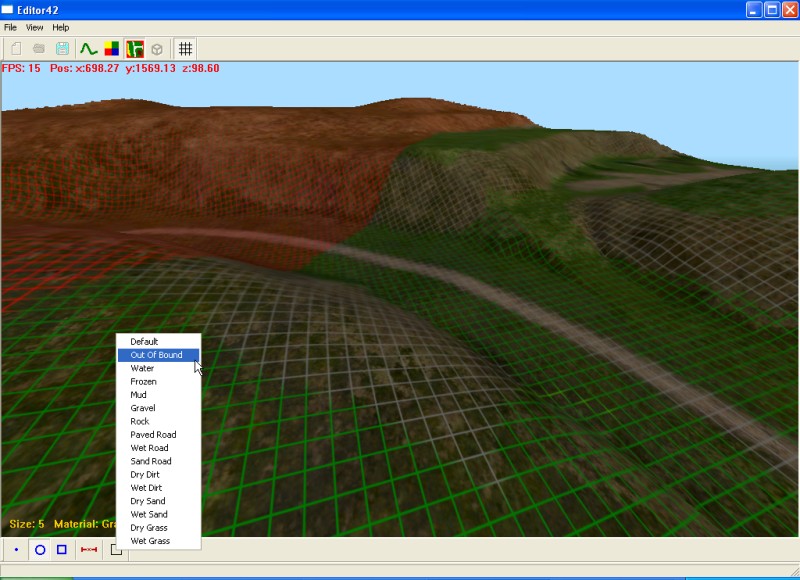This screenshot has width=800, height=580.
Task: Open the Help menu
Action: point(60,27)
